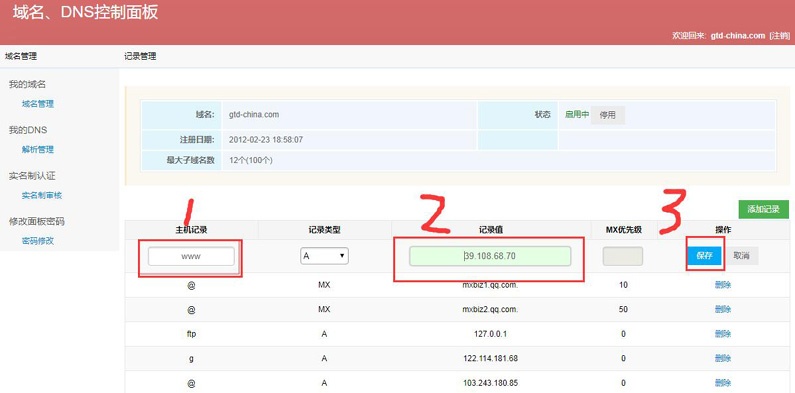
Task: Click the ftp host record cell
Action: pos(191,334)
